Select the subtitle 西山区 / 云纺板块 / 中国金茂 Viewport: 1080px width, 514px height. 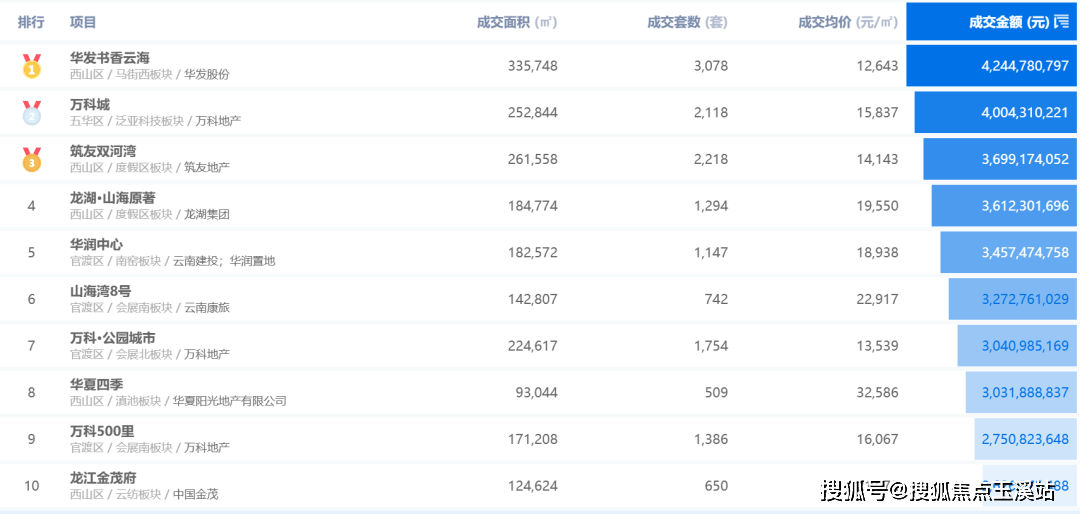tap(144, 495)
